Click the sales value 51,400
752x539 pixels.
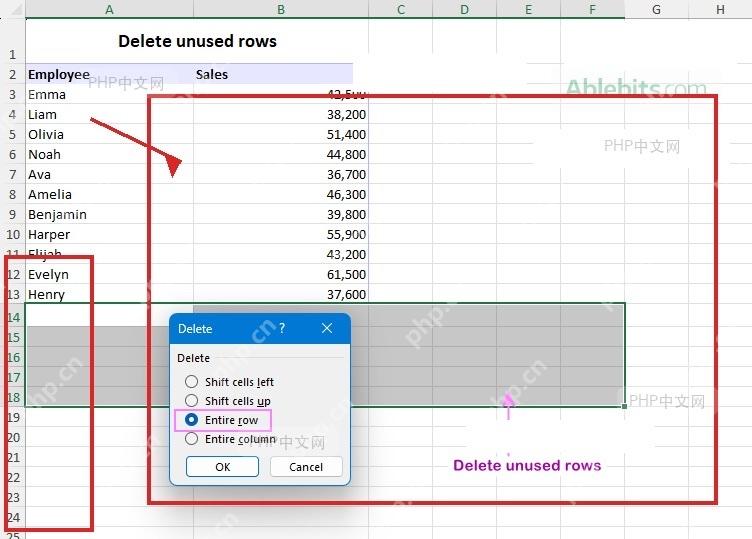281,134
